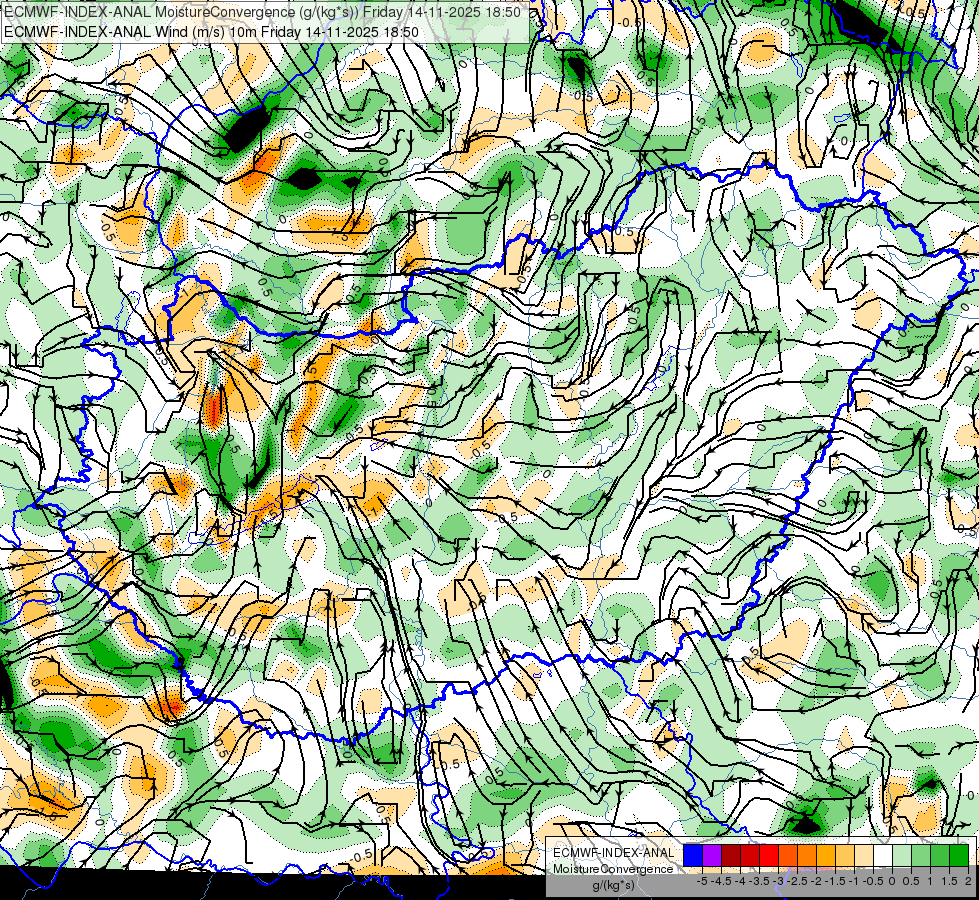The height and width of the screenshot is (900, 979).
Task: Click the legend tick label -3
Action: tap(779, 881)
